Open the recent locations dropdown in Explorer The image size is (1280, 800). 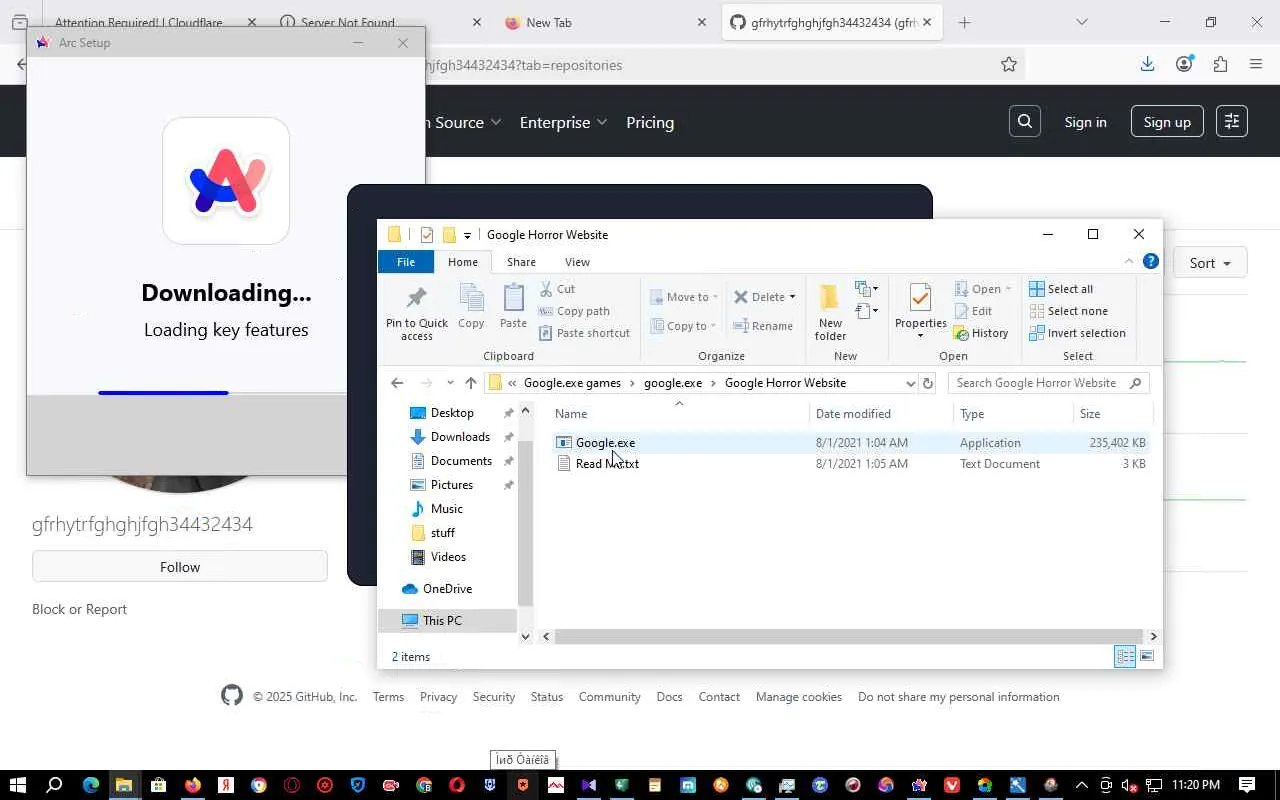450,383
